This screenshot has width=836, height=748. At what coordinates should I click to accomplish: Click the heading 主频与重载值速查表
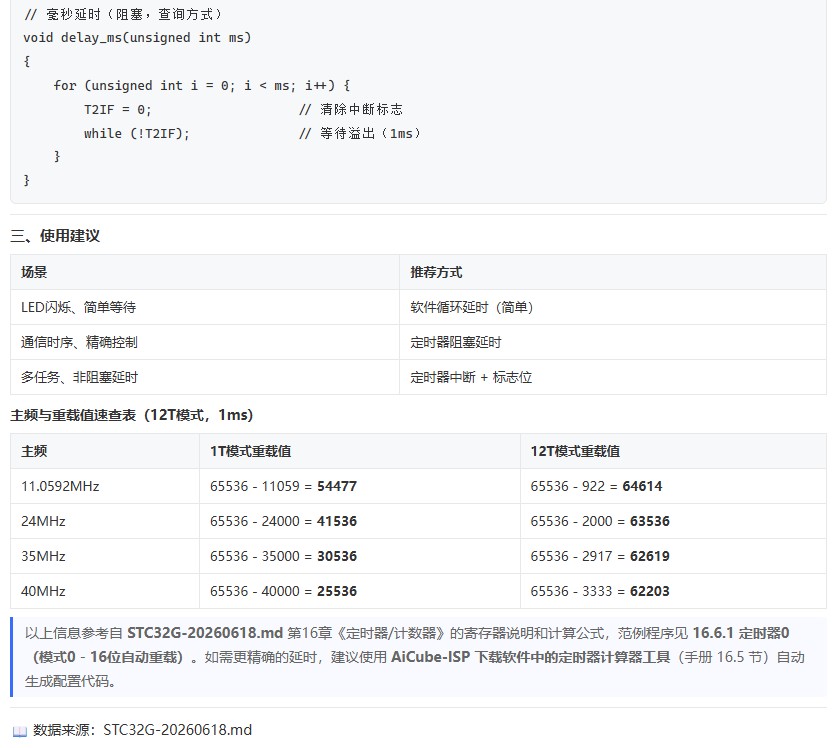tap(132, 415)
